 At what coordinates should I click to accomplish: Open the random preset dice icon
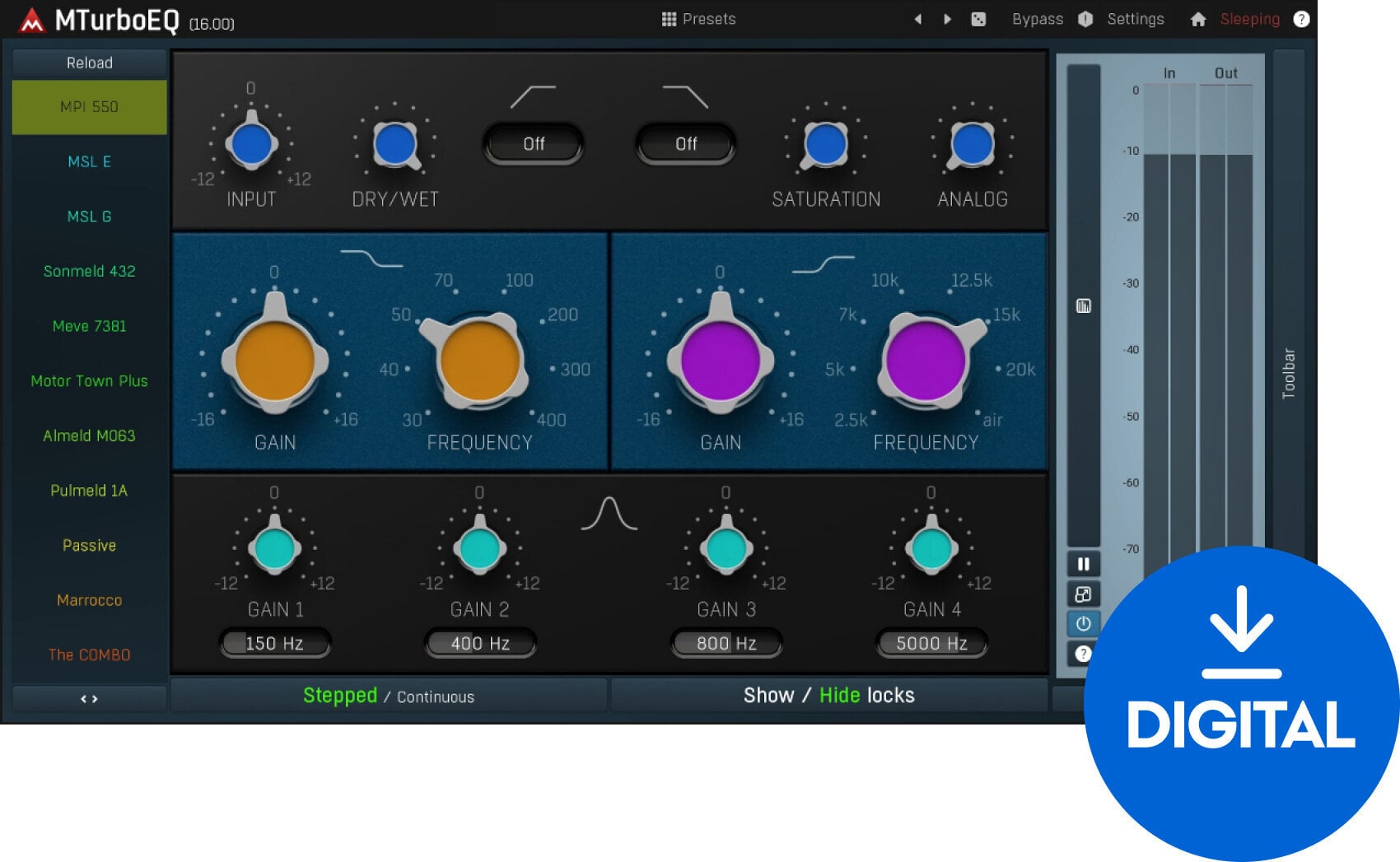coord(978,19)
